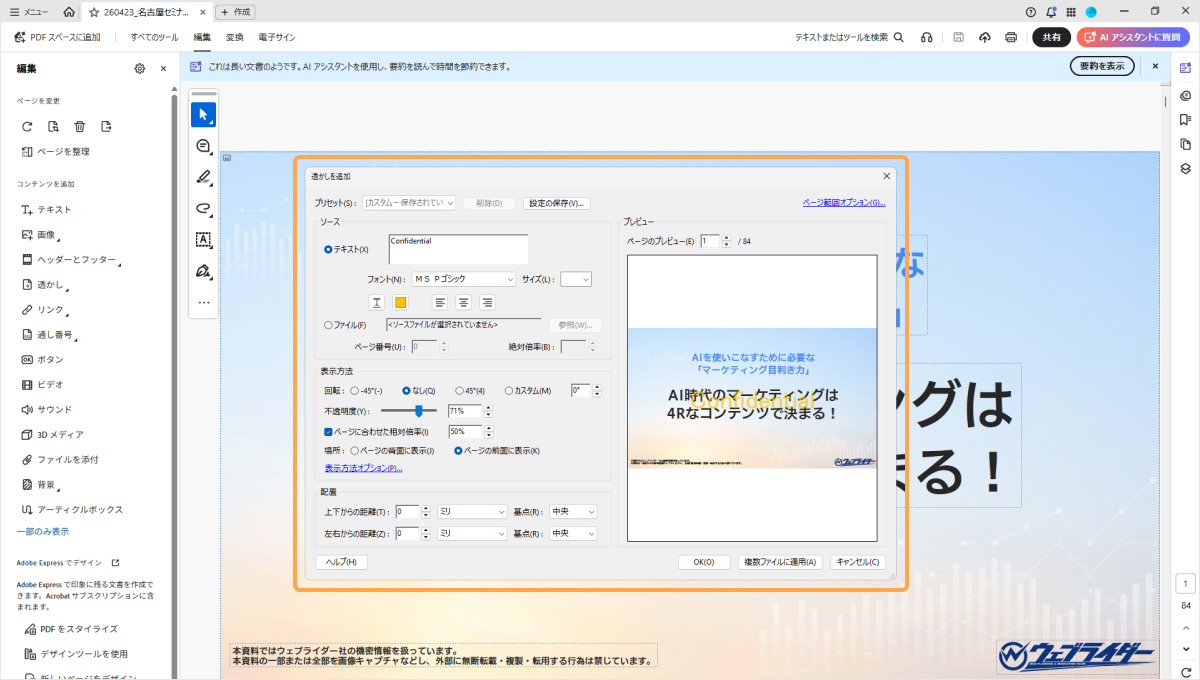Click the rotate page icon
1200x680 pixels.
(x=28, y=126)
